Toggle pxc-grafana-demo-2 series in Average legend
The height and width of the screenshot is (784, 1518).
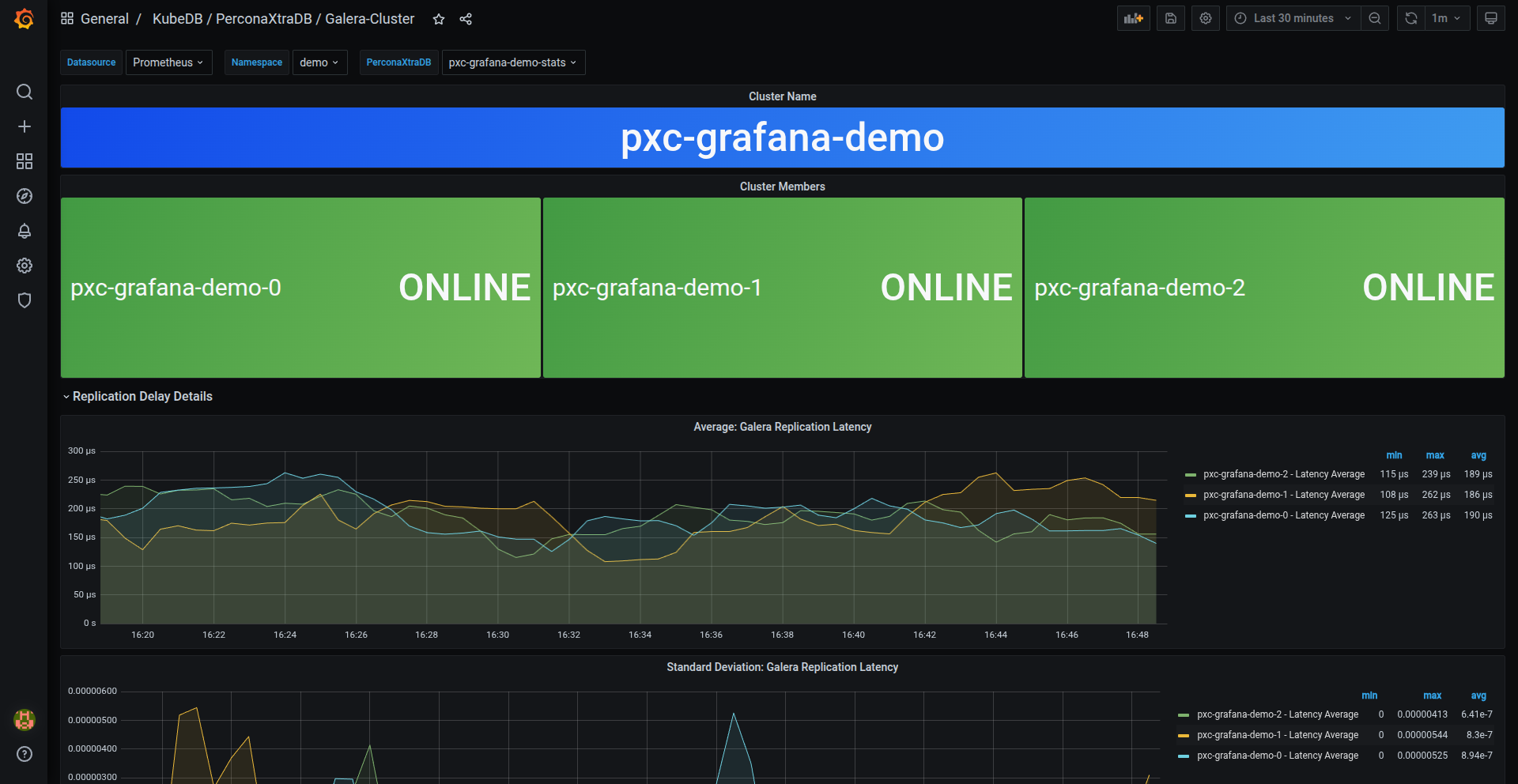[x=1284, y=474]
